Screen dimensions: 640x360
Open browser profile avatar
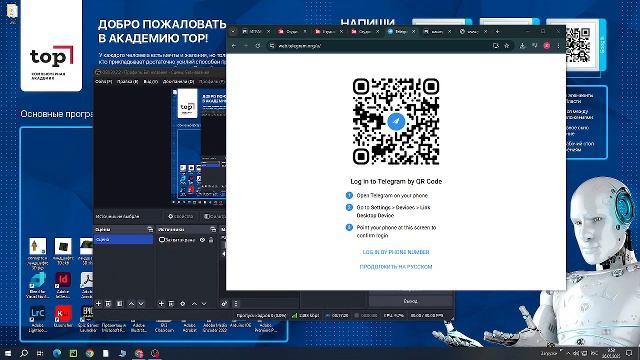click(x=547, y=46)
